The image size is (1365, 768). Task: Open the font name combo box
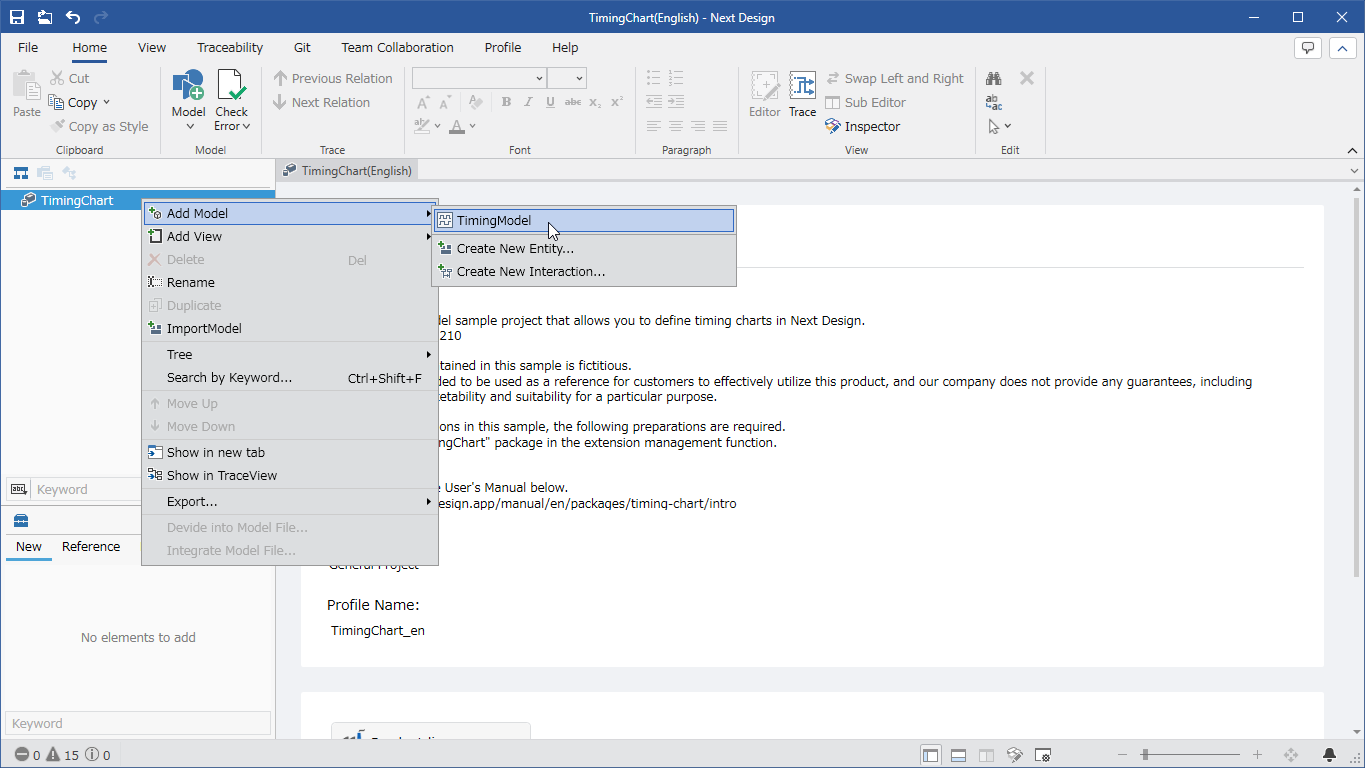(479, 78)
